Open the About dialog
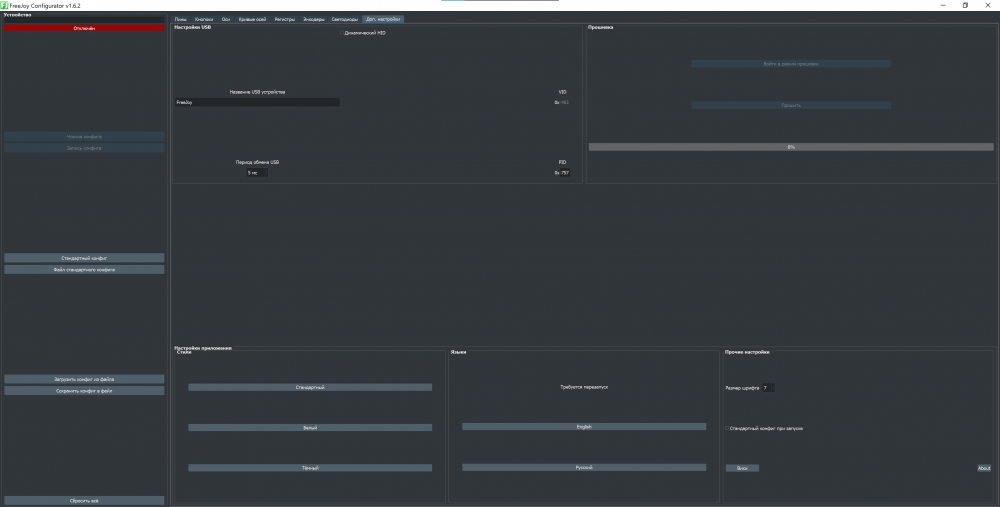This screenshot has width=1000, height=507. 984,468
